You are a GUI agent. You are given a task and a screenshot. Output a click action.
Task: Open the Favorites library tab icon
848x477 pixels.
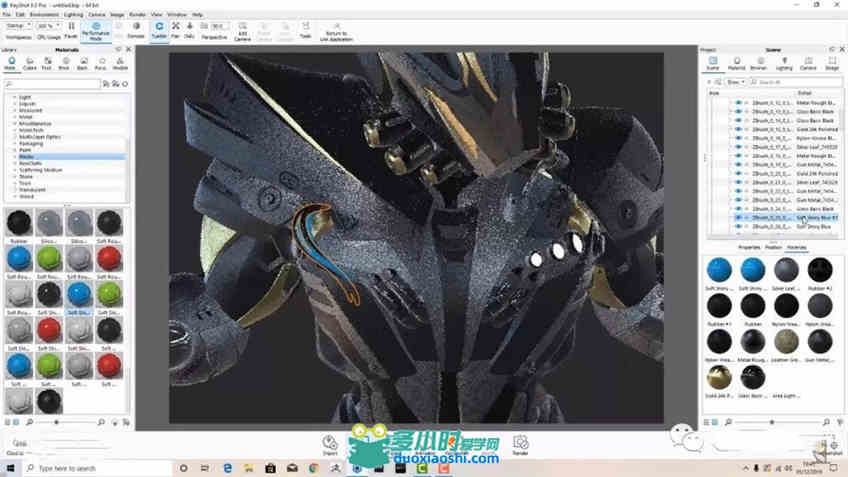[x=100, y=64]
